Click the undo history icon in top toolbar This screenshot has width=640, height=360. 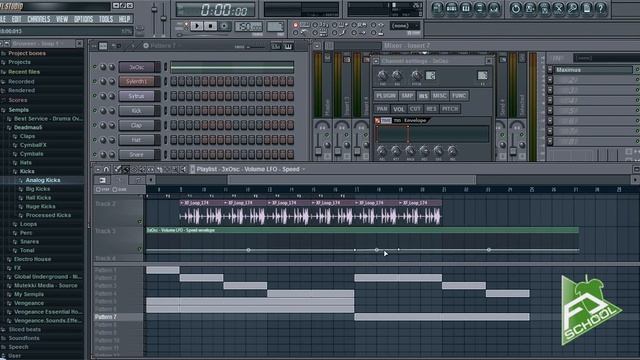point(516,8)
